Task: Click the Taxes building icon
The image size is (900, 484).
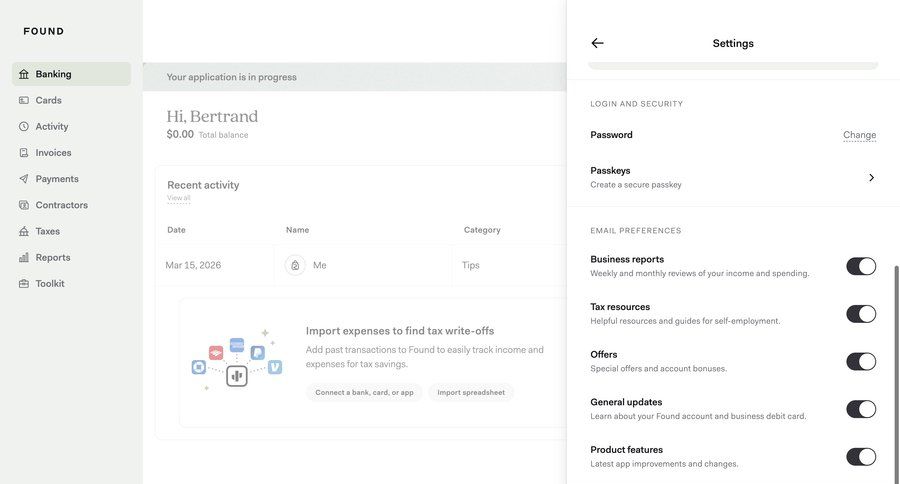Action: point(24,231)
